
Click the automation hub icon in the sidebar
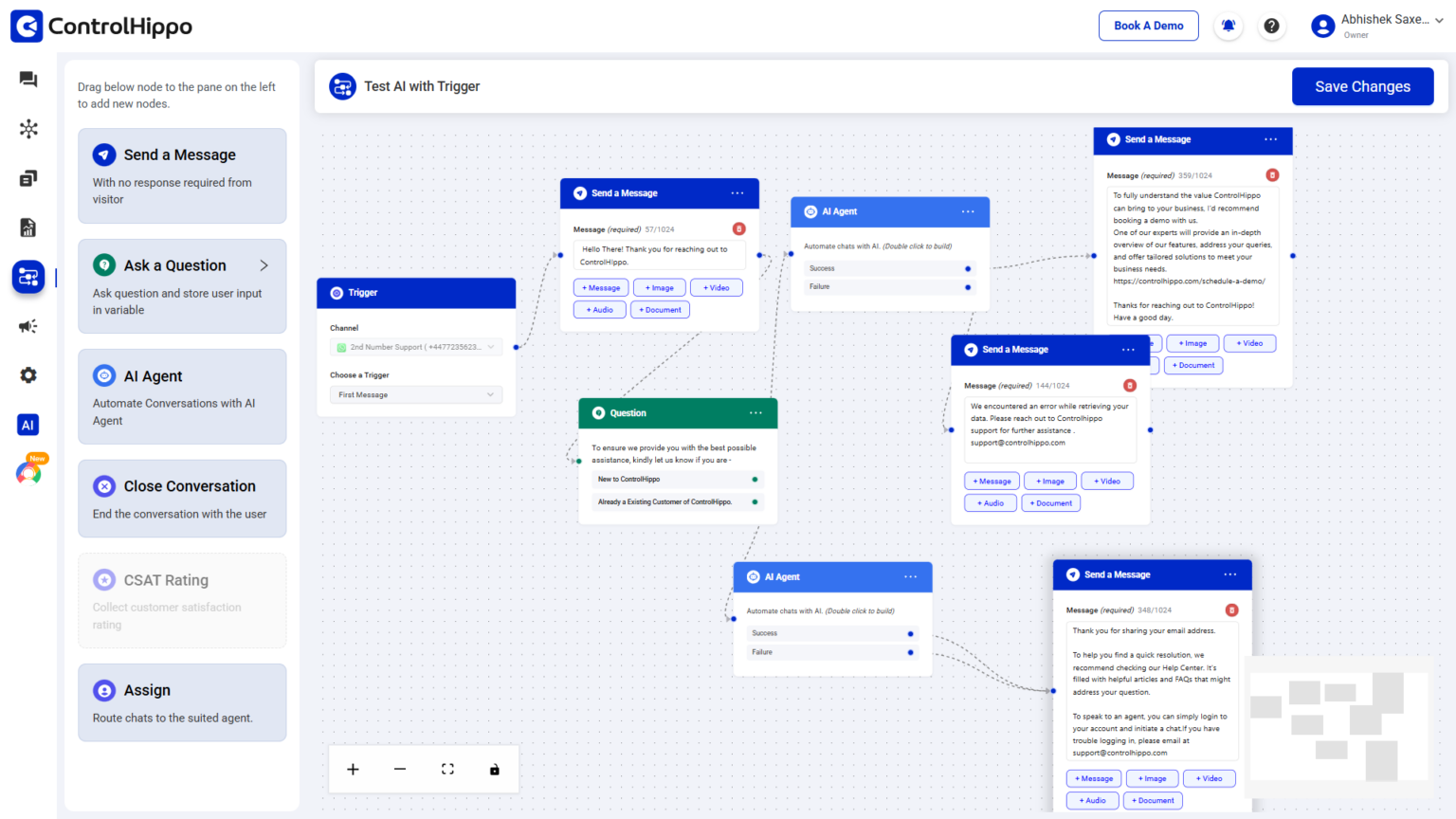point(27,129)
